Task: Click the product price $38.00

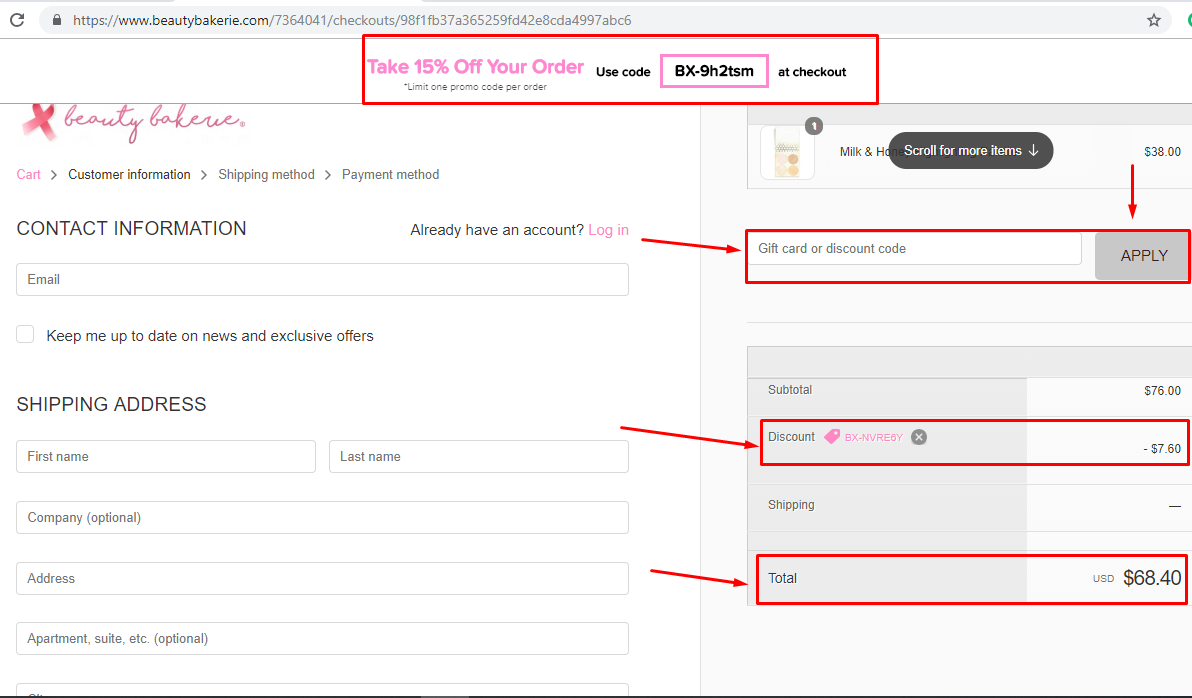Action: [1162, 151]
